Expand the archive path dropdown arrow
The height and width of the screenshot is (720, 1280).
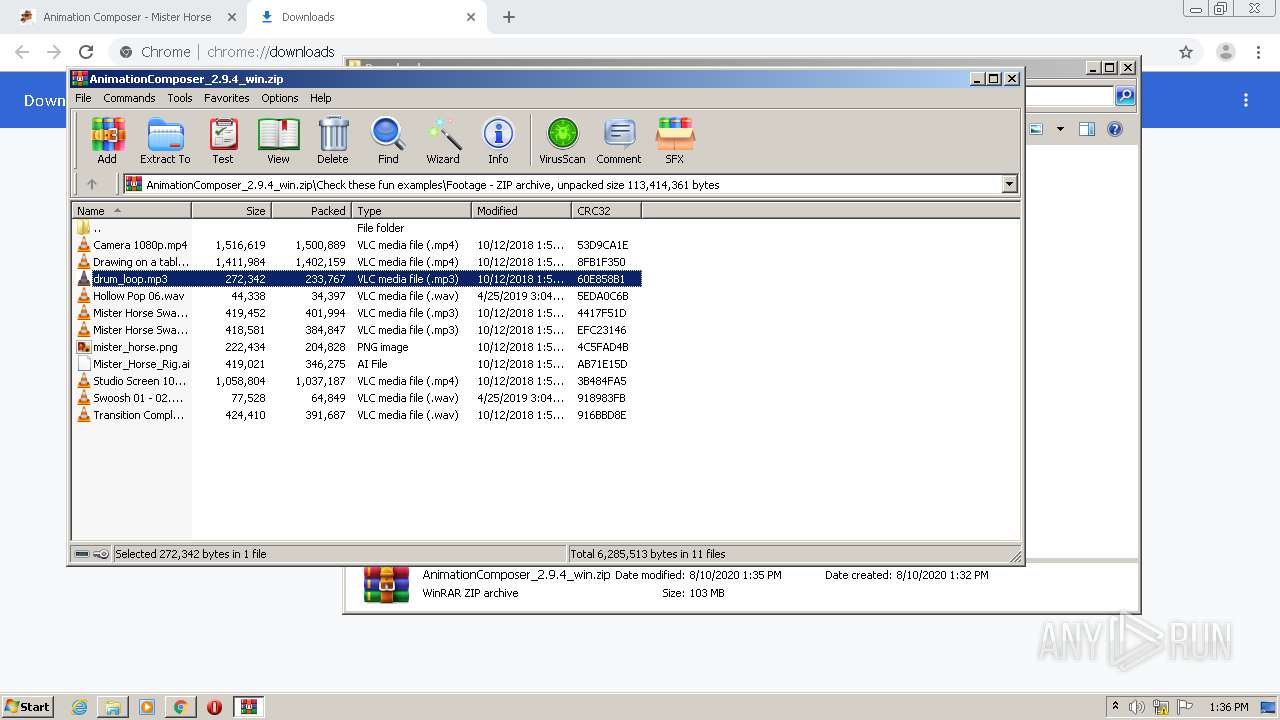1009,184
